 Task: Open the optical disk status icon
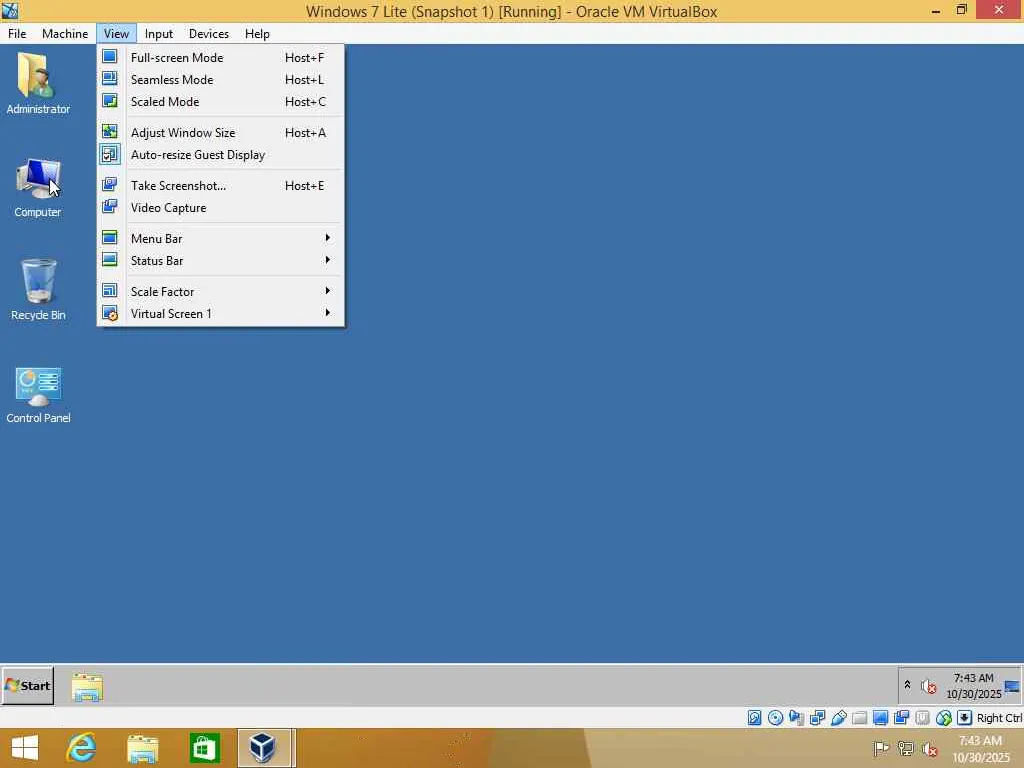(775, 718)
